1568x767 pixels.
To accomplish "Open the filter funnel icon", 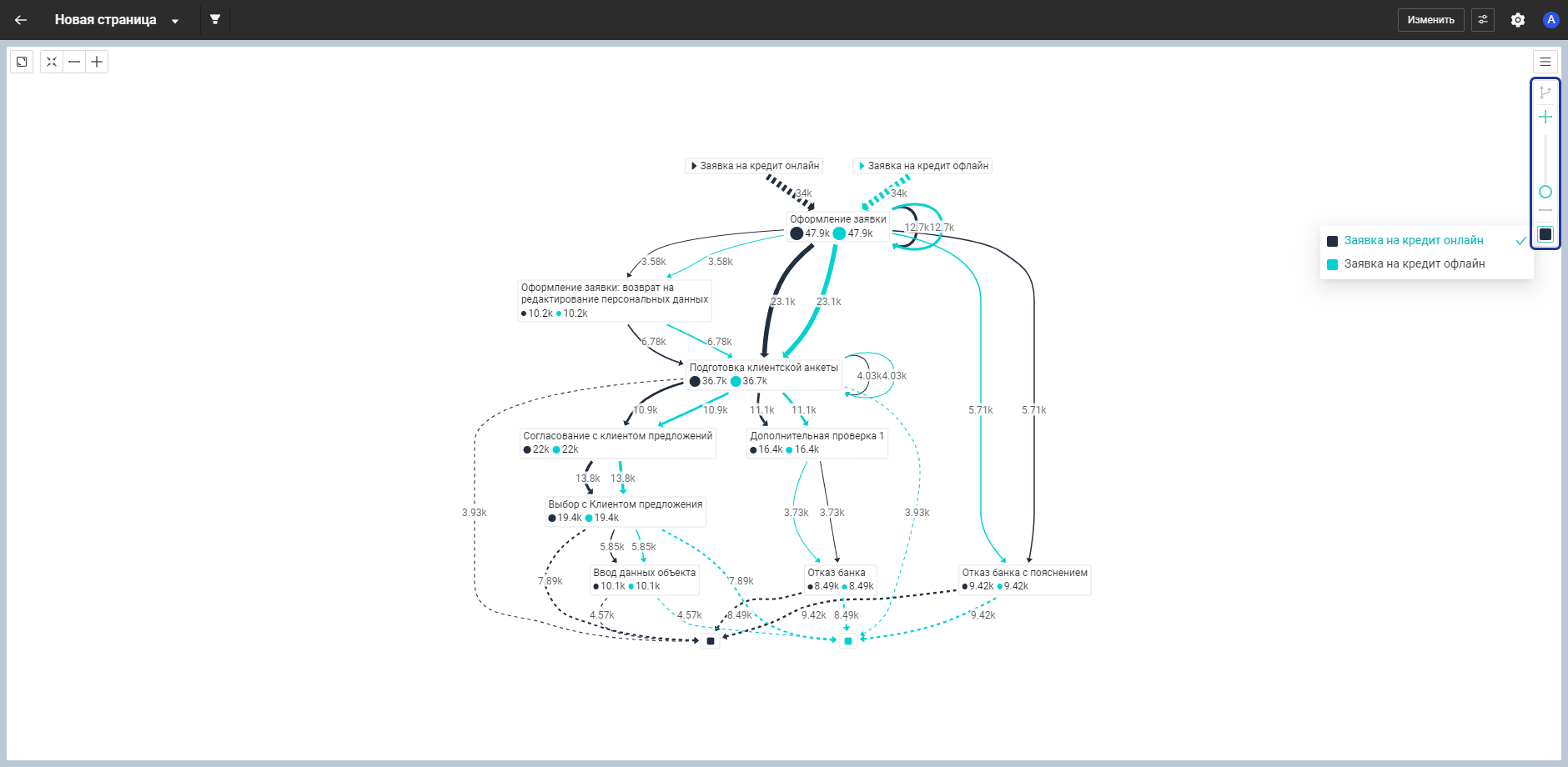I will click(215, 19).
